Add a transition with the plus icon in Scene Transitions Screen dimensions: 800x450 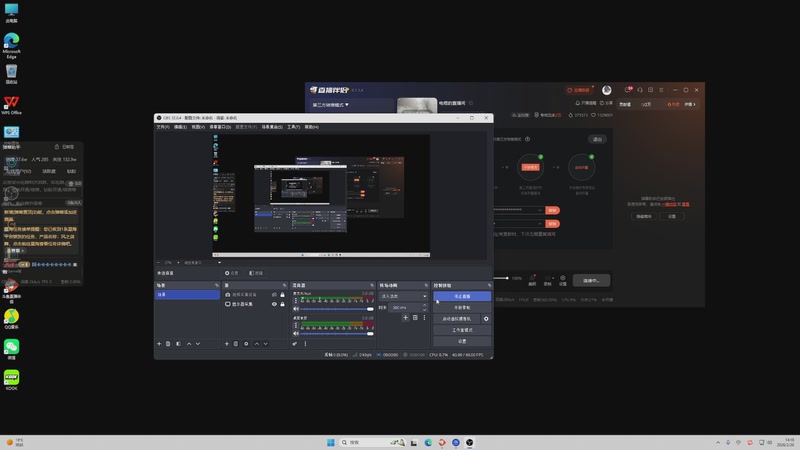point(405,317)
